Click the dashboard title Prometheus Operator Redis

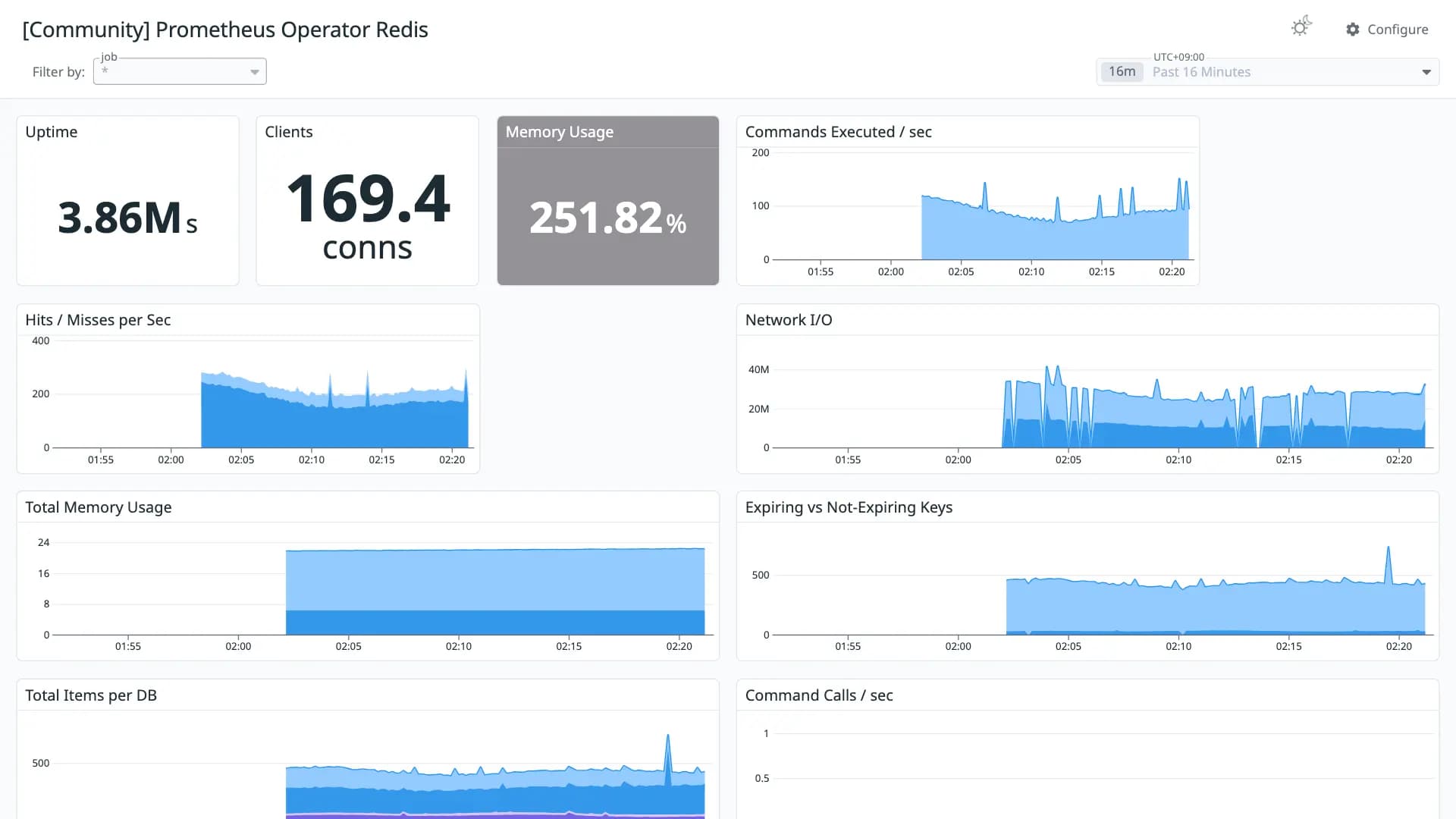coord(225,30)
